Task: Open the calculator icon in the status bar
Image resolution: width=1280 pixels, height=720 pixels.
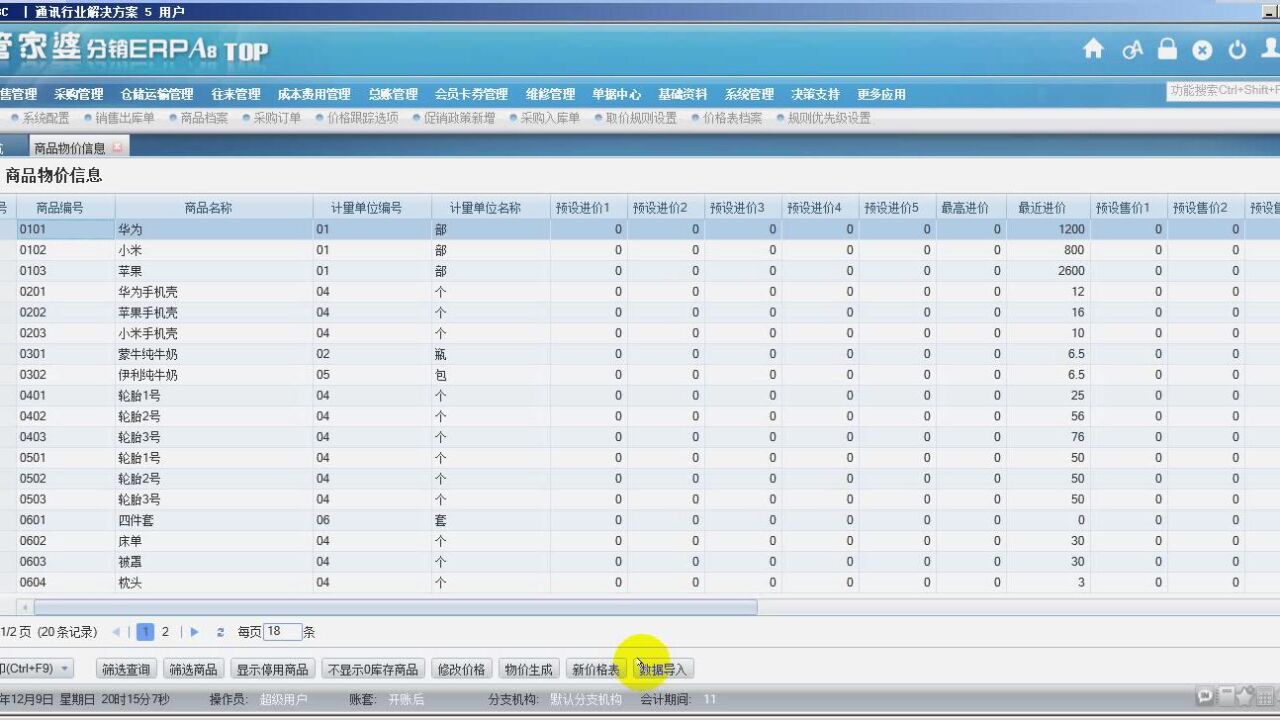Action: (x=1264, y=695)
